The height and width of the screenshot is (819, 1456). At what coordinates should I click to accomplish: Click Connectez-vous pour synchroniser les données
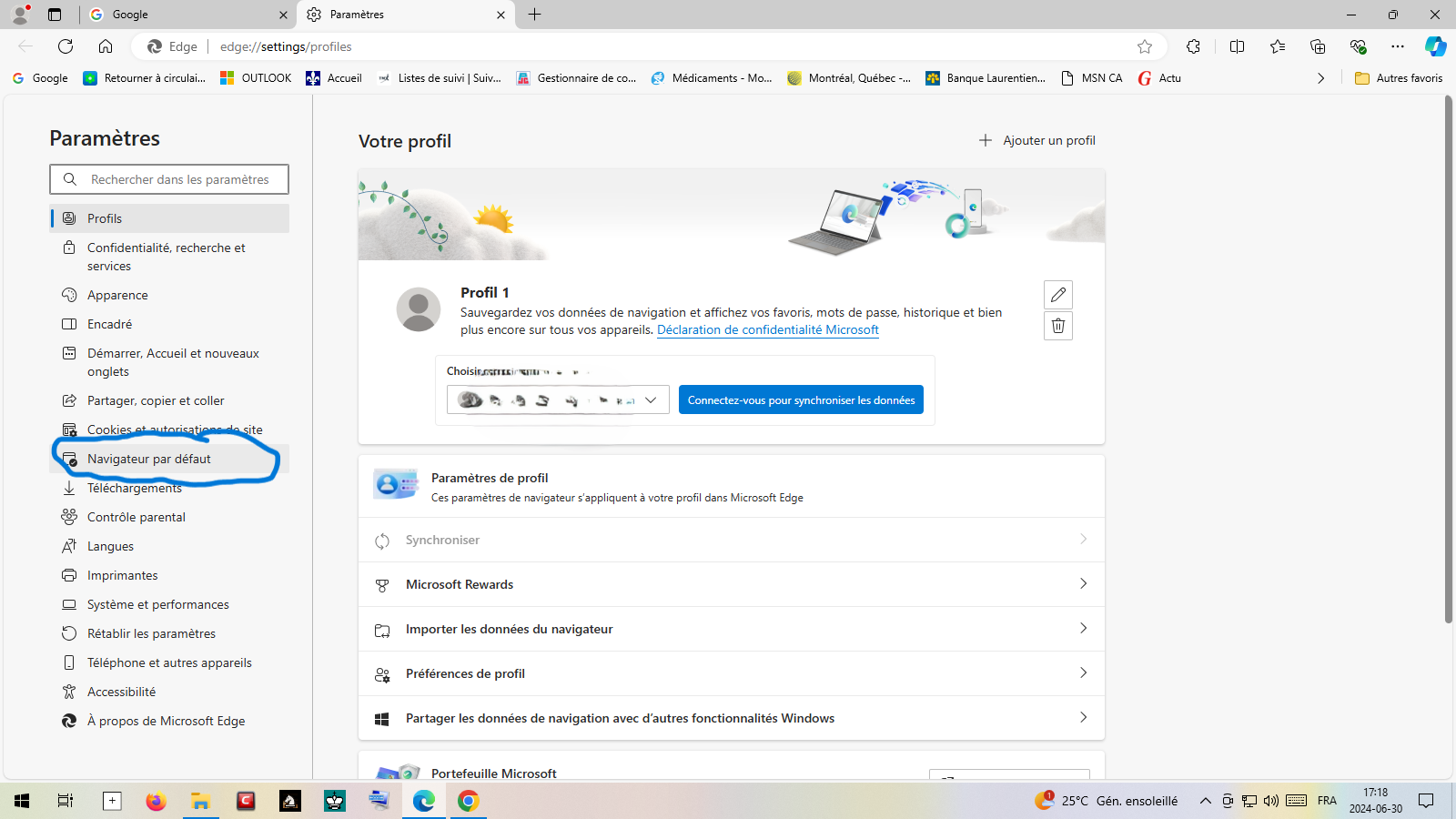point(801,399)
